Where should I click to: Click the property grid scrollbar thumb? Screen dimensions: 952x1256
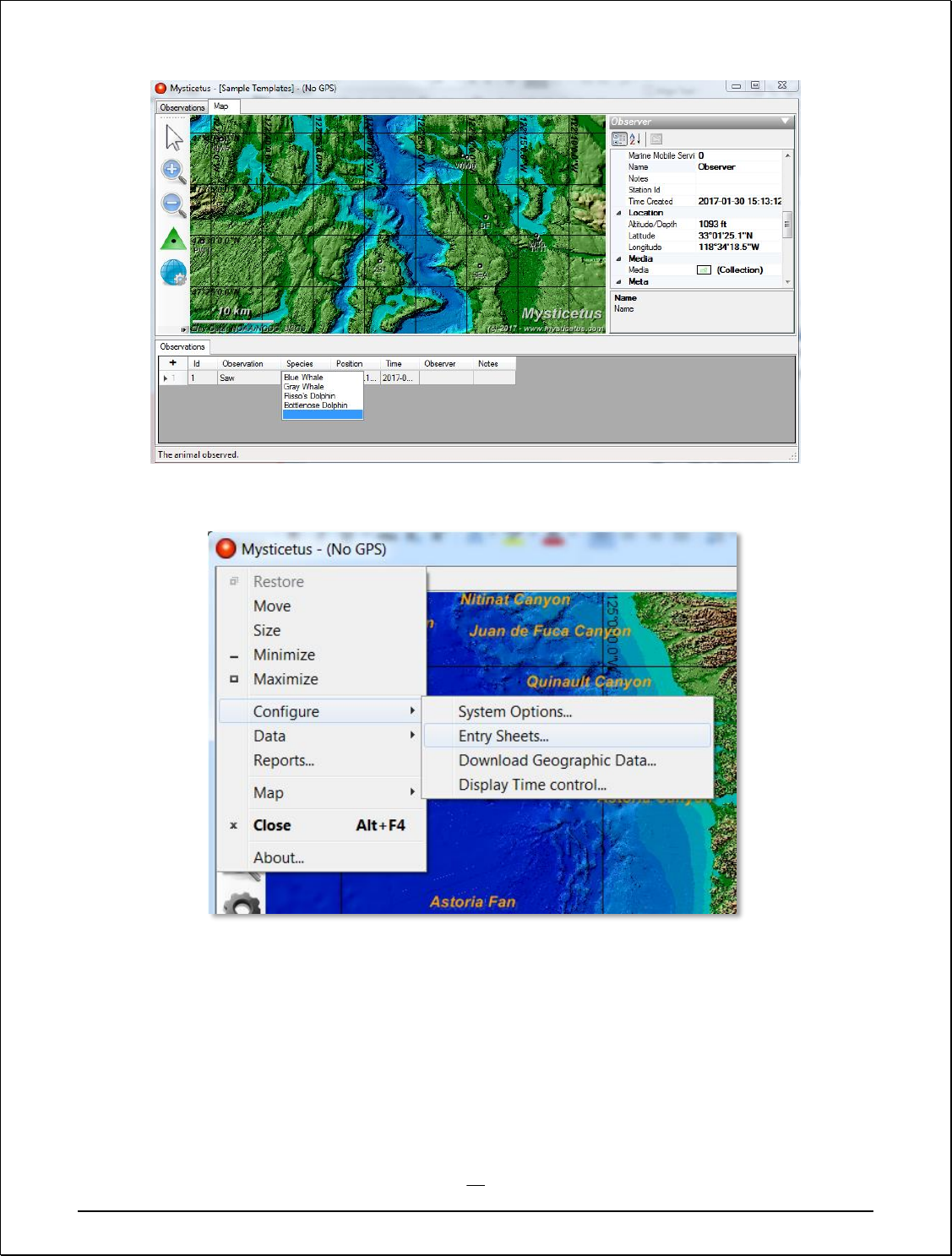pos(787,225)
